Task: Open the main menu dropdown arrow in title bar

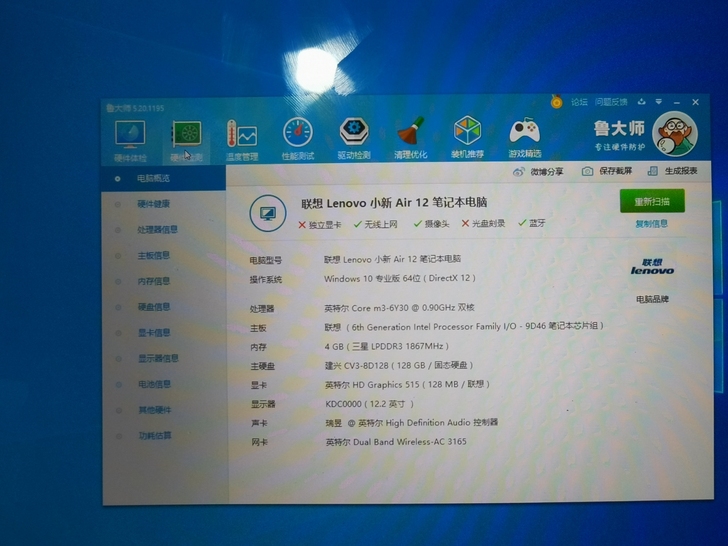Action: point(659,102)
